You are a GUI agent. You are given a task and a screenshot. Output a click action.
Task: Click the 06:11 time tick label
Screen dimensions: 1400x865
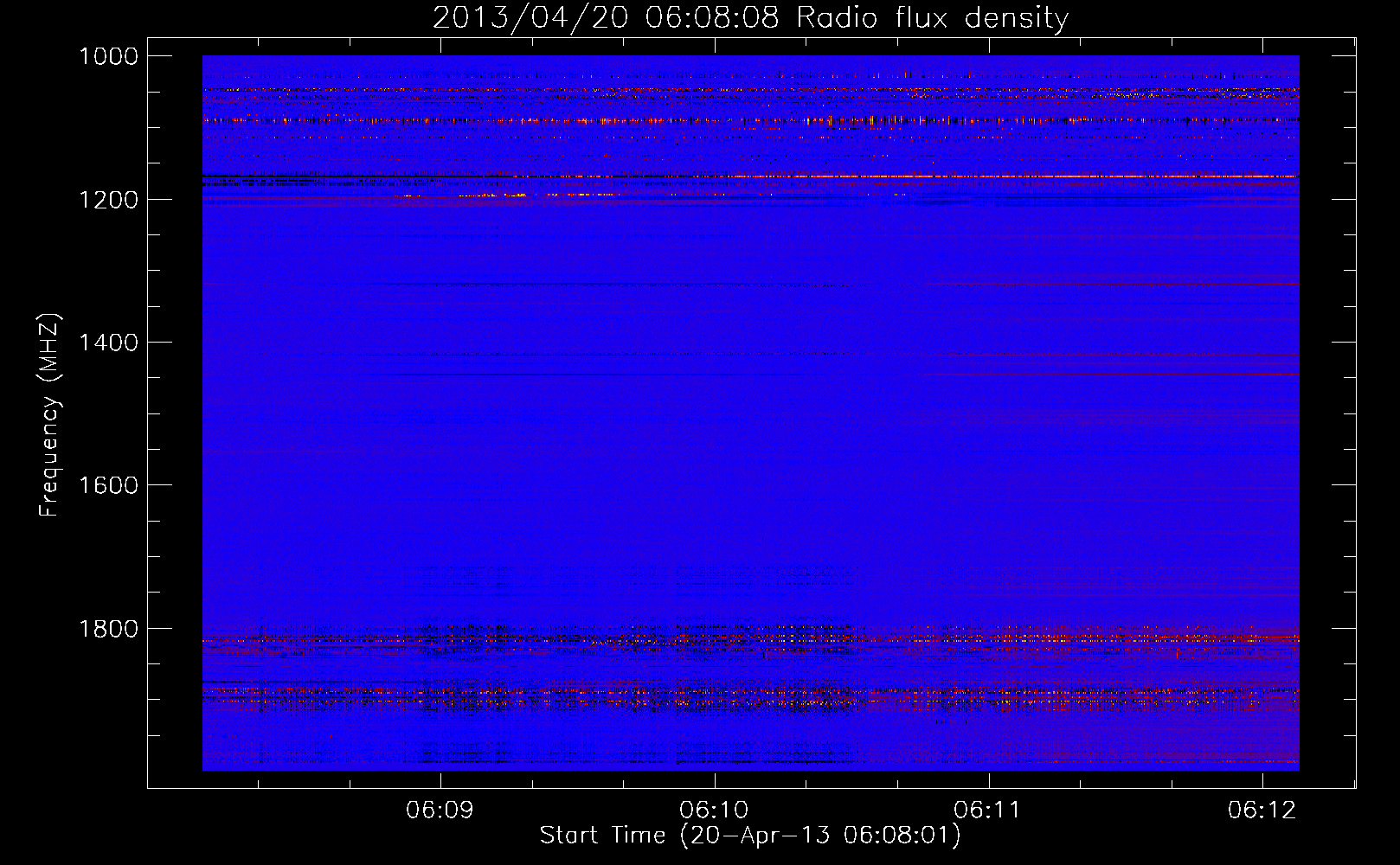pos(988,811)
